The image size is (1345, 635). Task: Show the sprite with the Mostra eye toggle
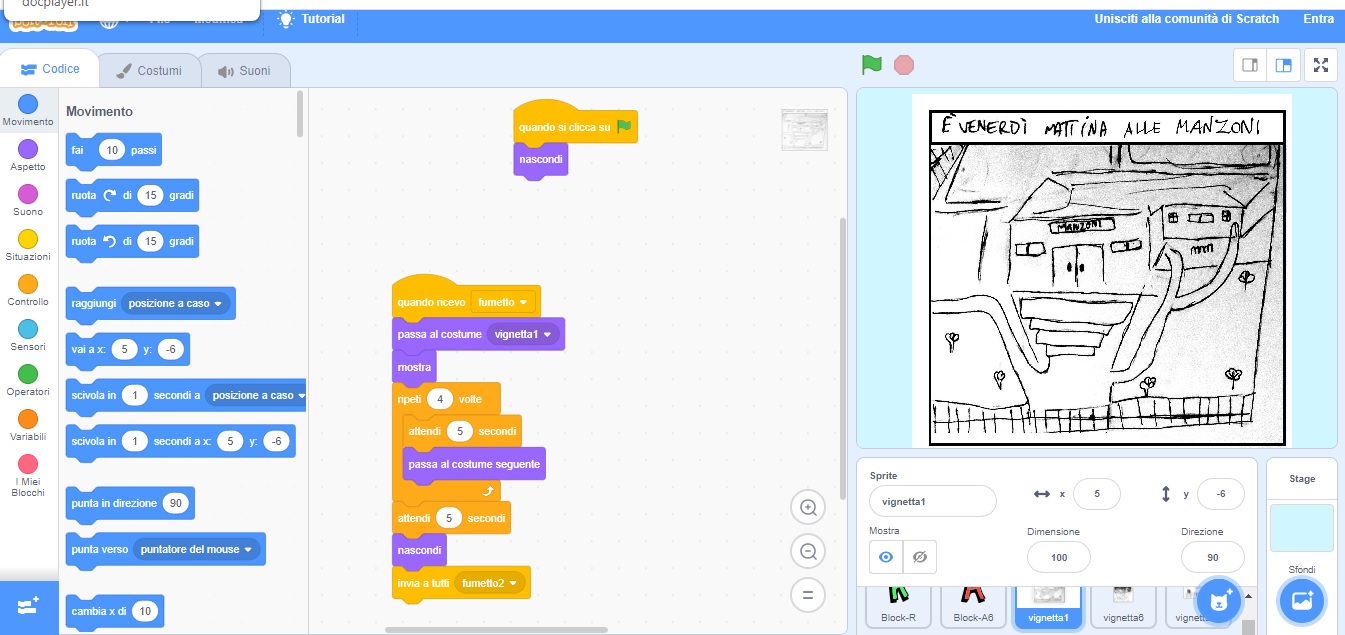click(885, 556)
